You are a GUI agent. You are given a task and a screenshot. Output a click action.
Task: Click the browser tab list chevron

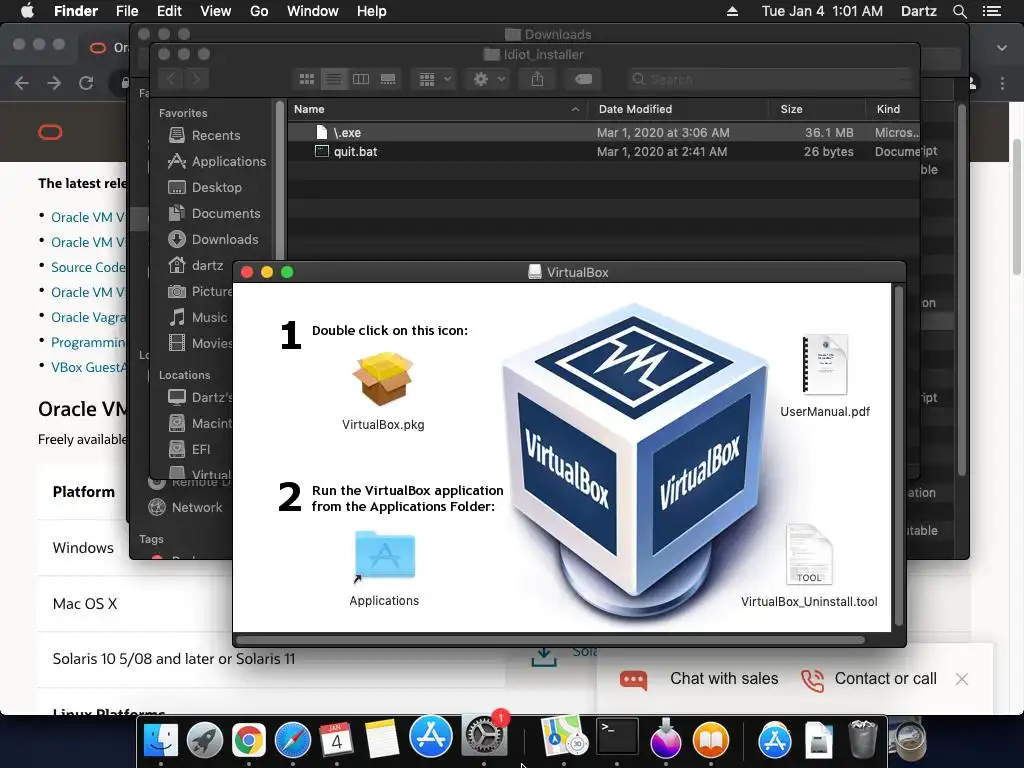[1002, 48]
